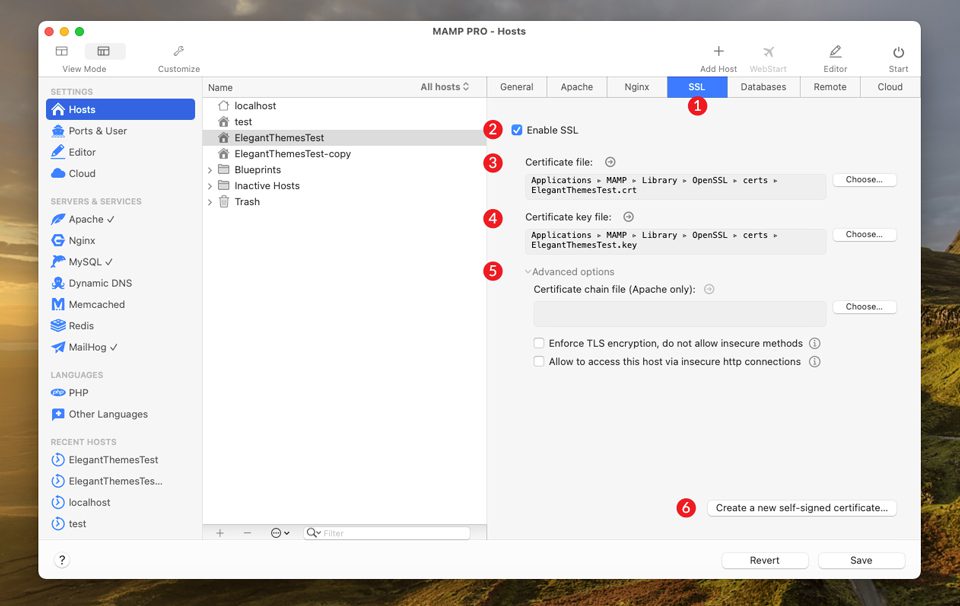Viewport: 960px width, 606px height.
Task: Click the Add Host plus icon
Action: pos(718,50)
